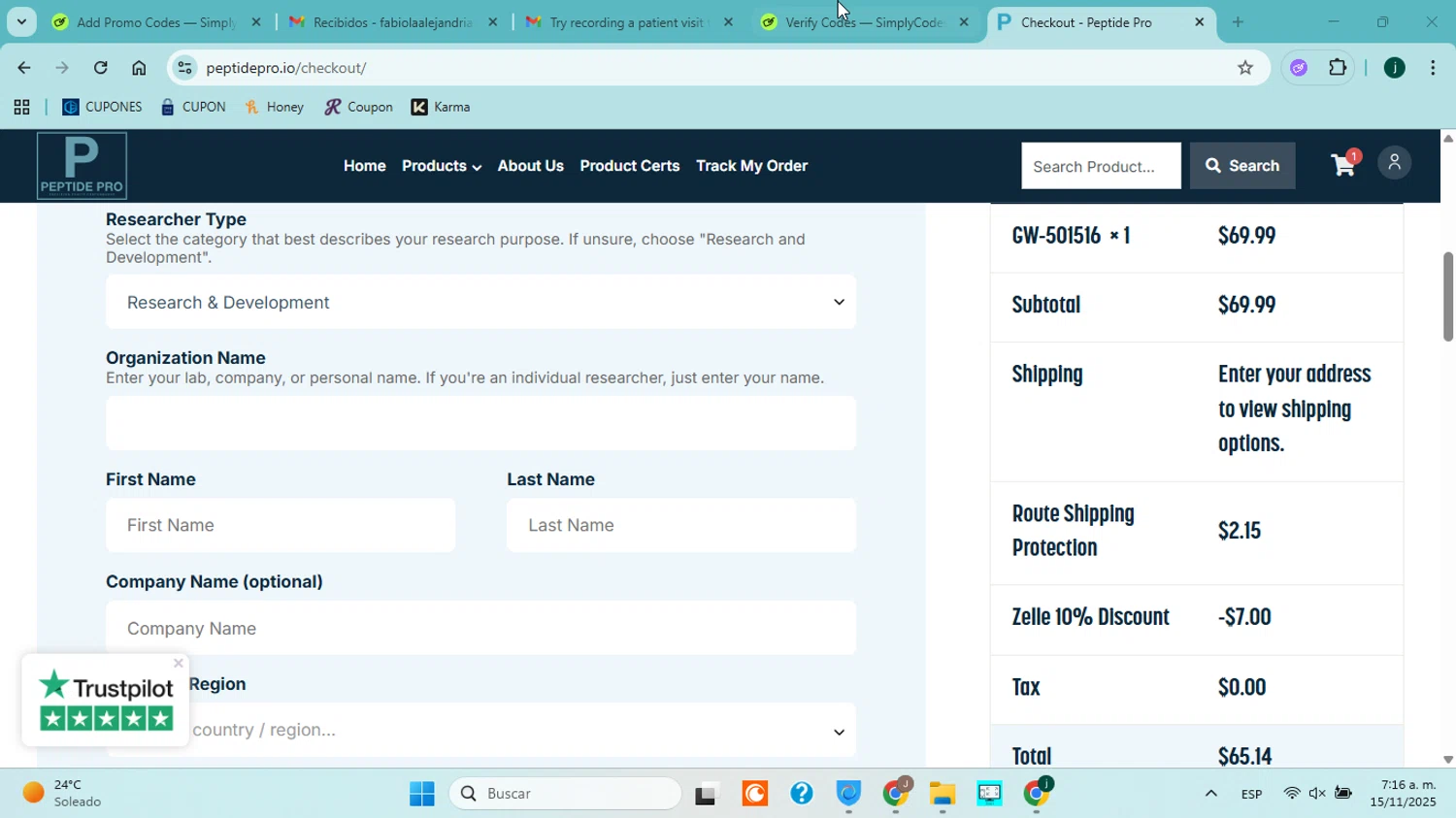
Task: Open the apps grid in bookmarks bar
Action: coord(21,108)
